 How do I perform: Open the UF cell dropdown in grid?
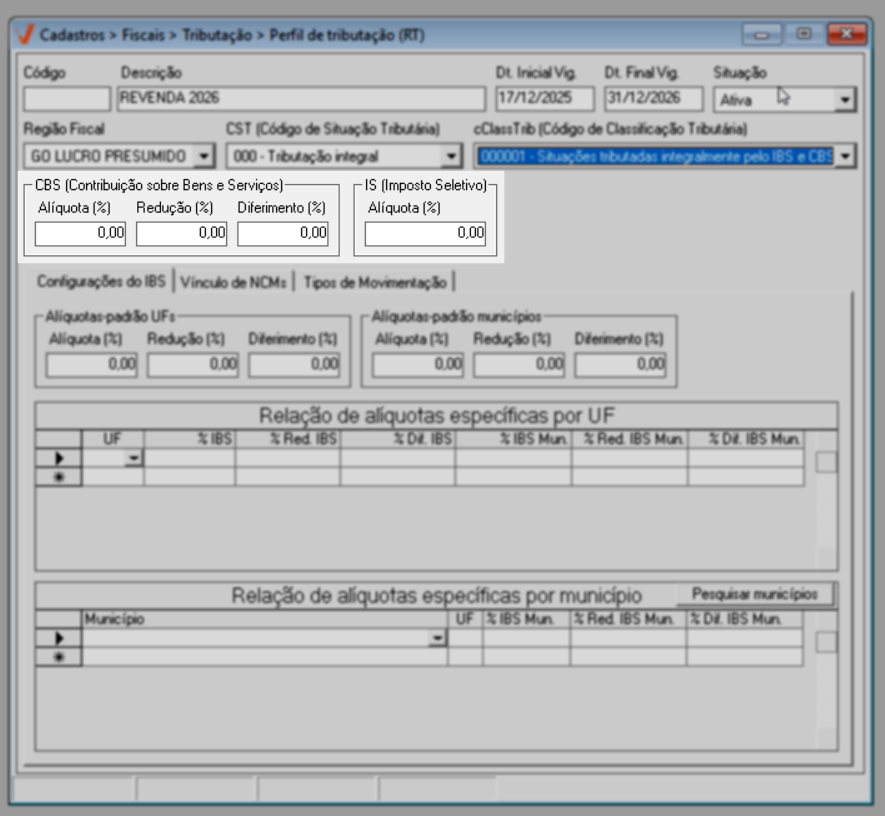point(134,458)
